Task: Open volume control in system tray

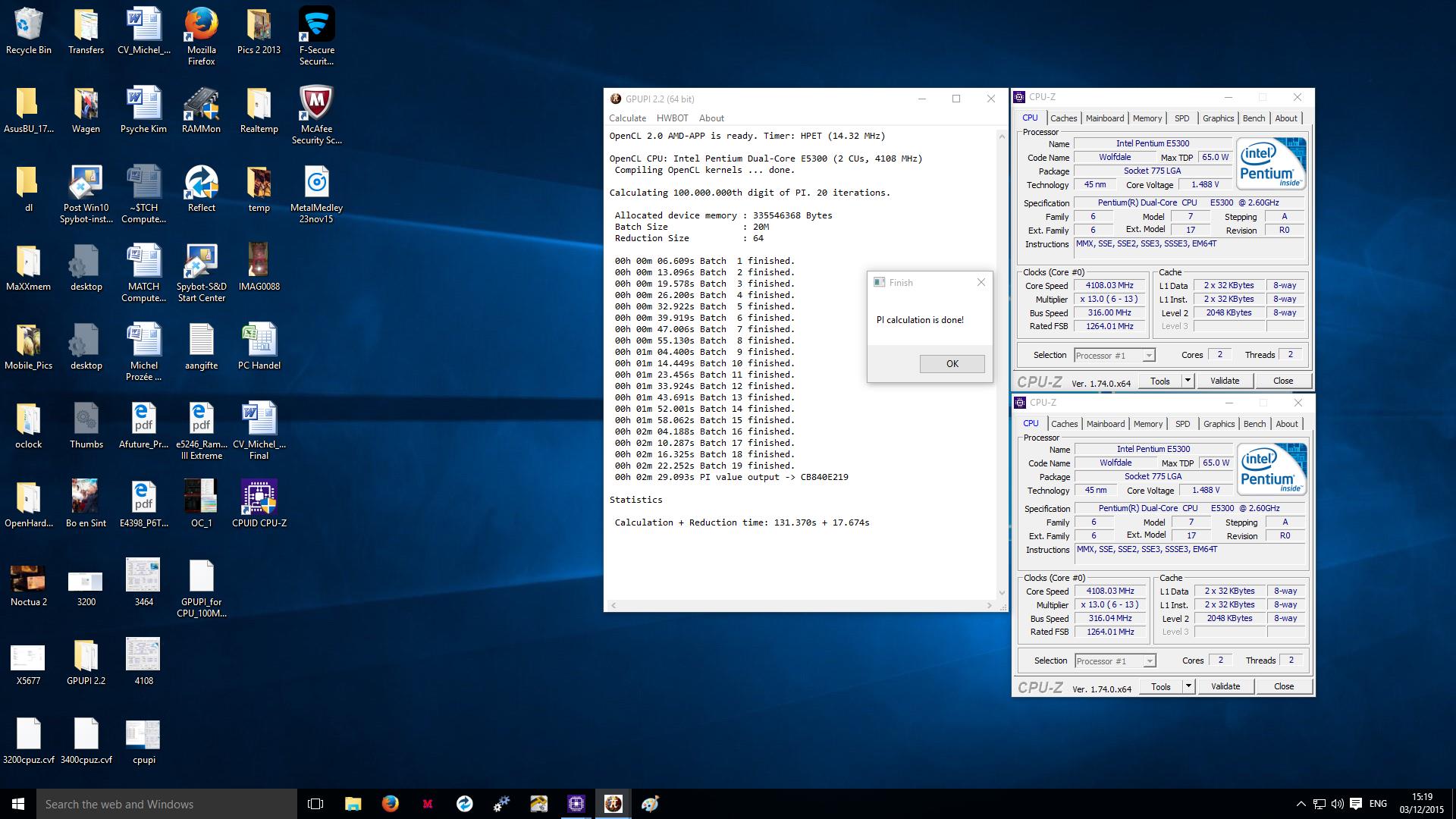Action: [1337, 804]
